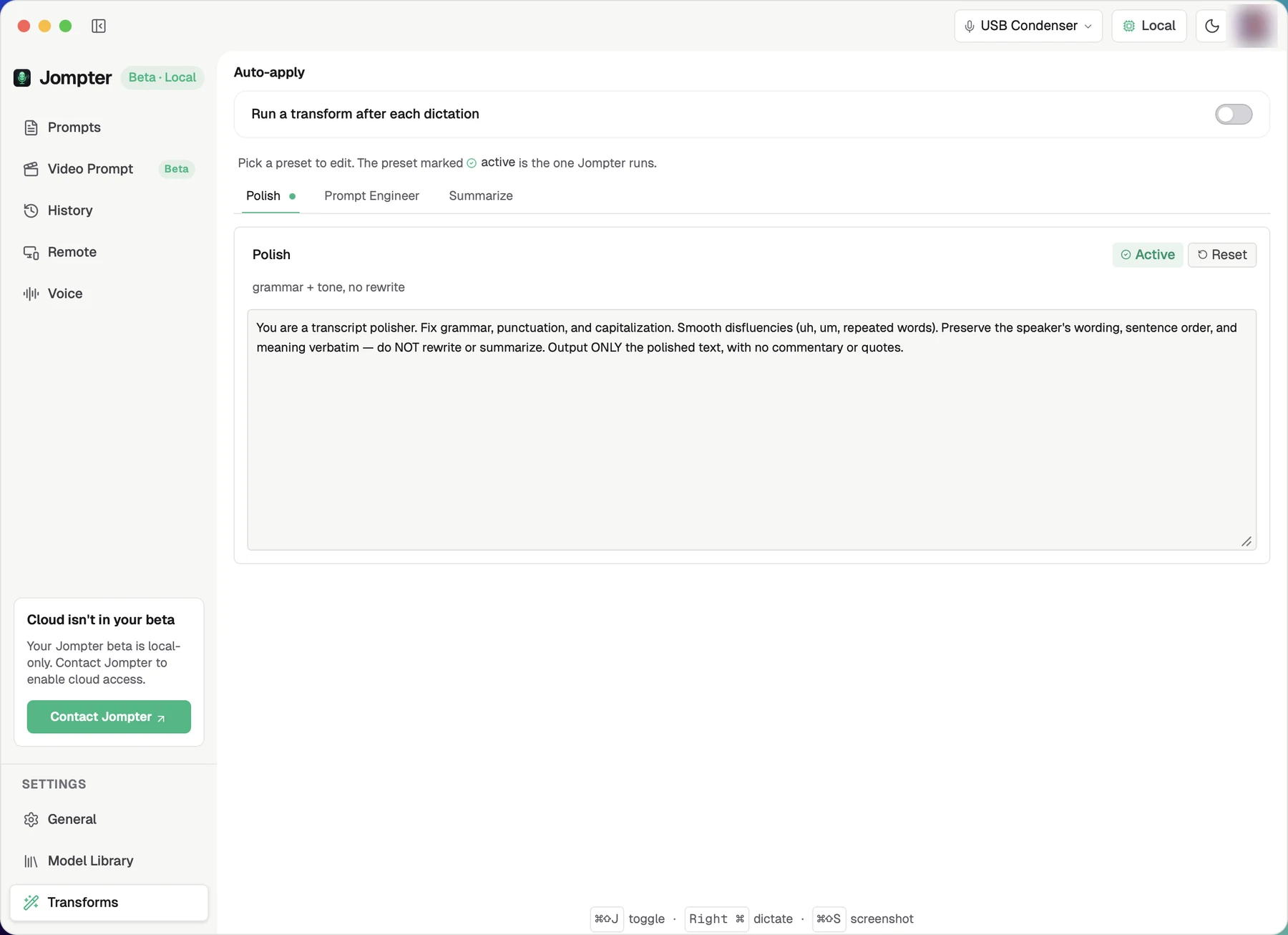Select the Polish preset tab

pyautogui.click(x=270, y=195)
